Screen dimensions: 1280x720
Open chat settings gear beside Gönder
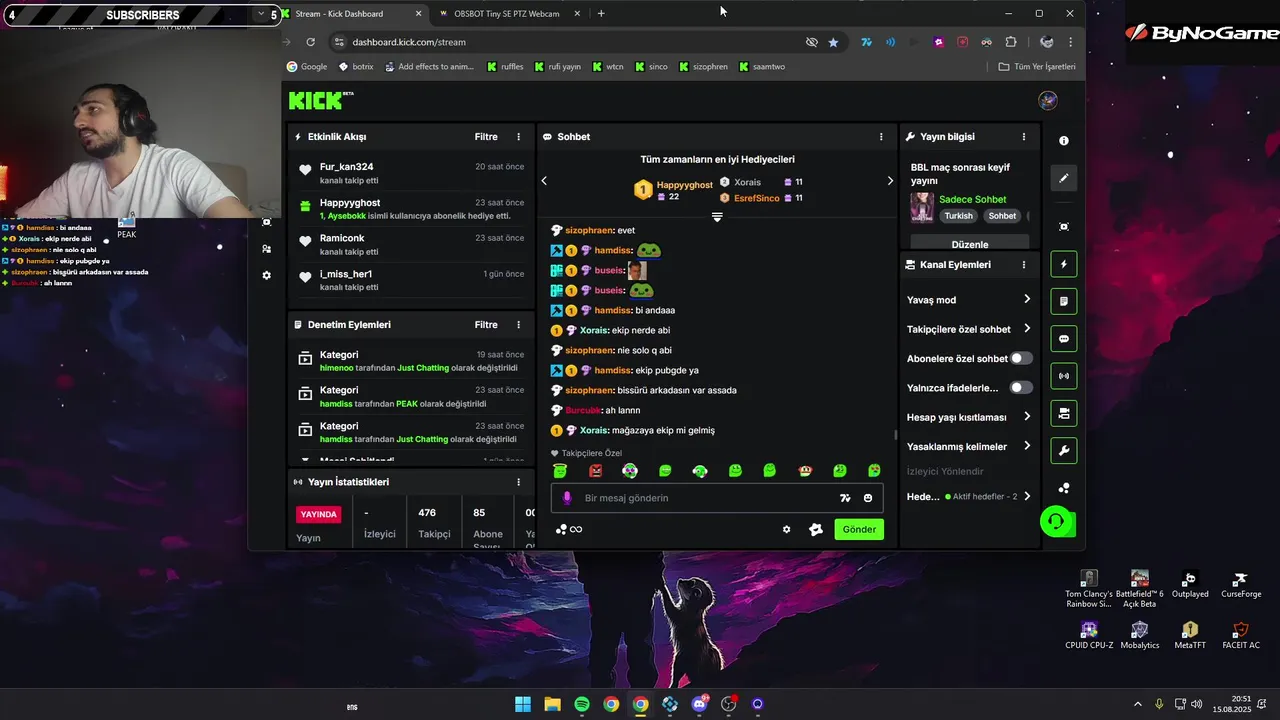[786, 529]
